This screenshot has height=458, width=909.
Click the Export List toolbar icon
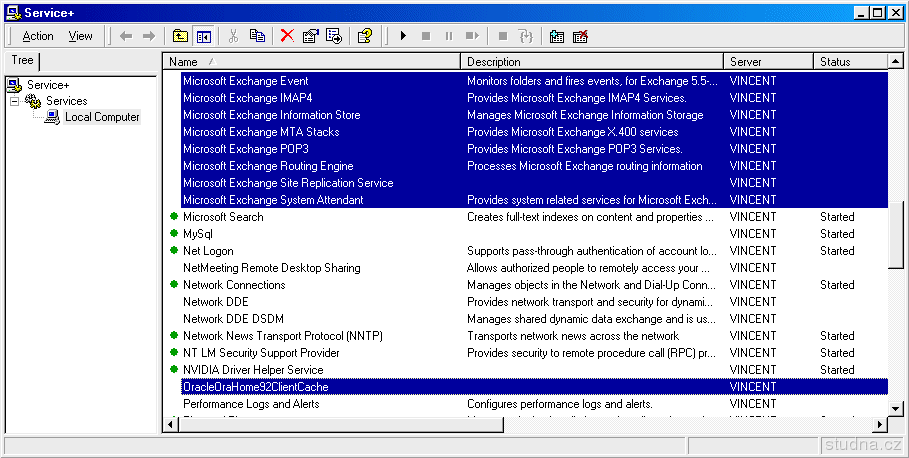pos(334,36)
